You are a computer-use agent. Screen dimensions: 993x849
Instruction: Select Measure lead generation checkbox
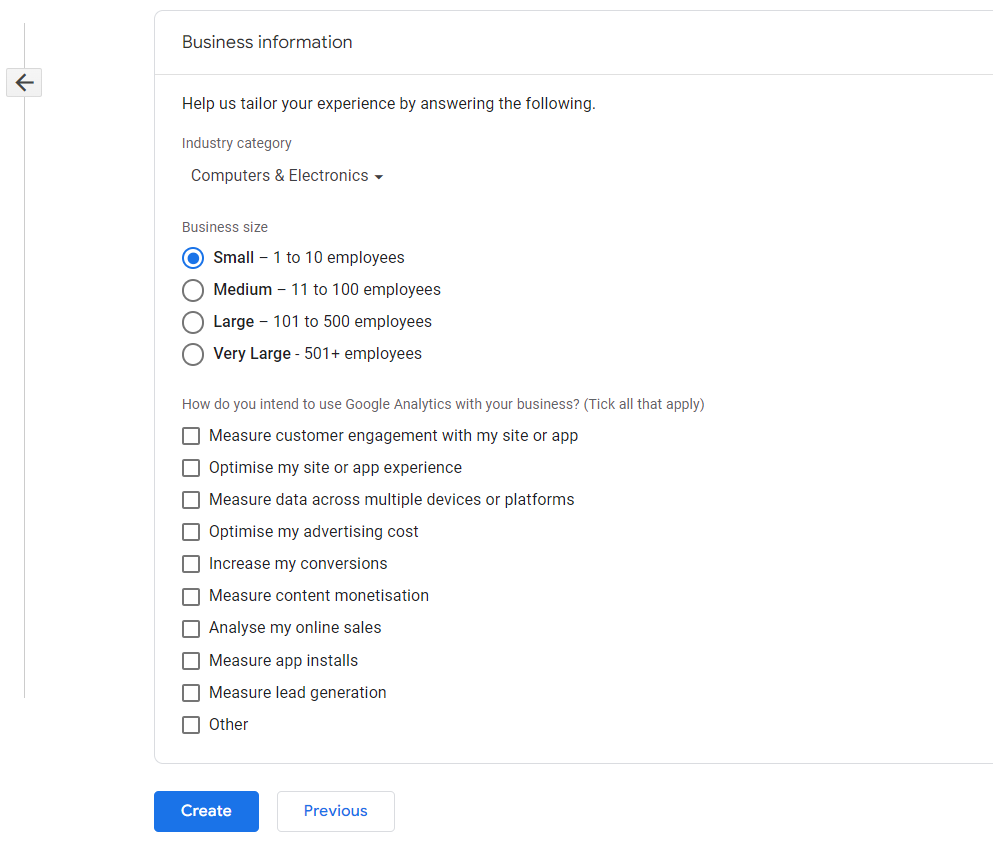point(191,693)
